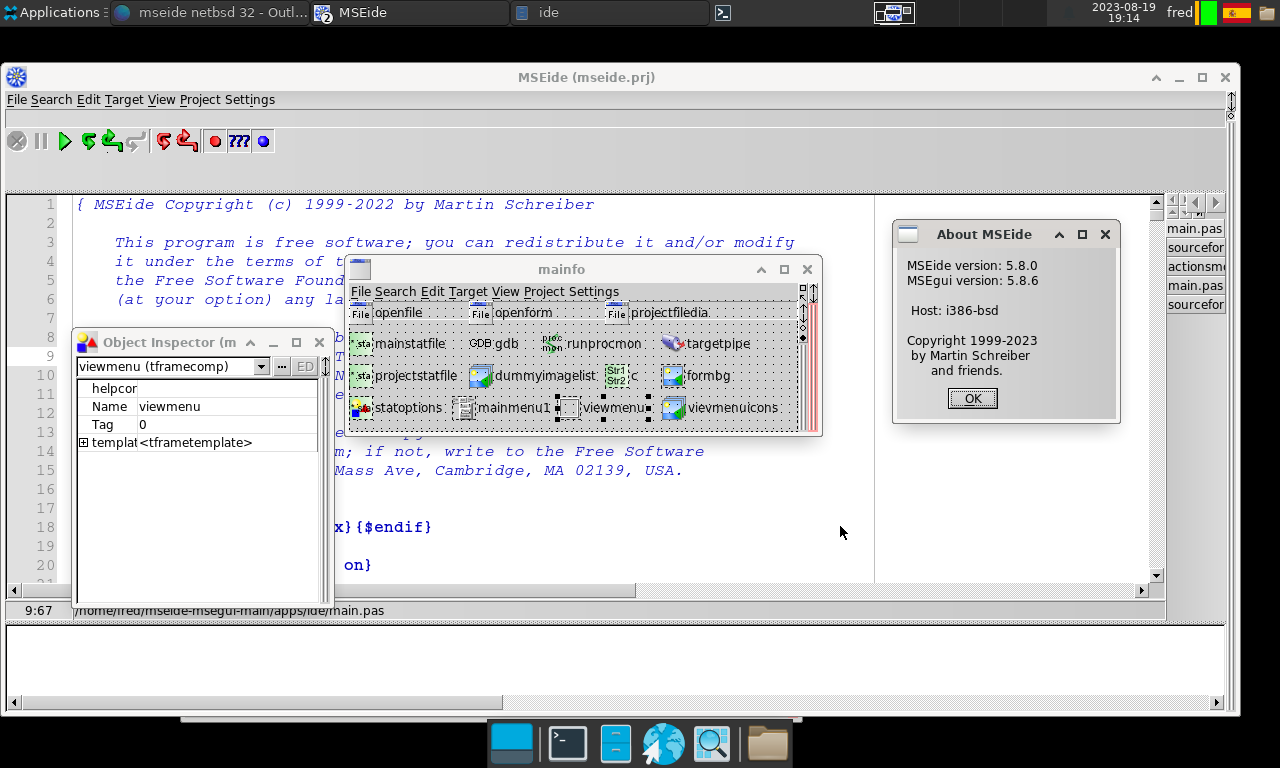Image resolution: width=1280 pixels, height=768 pixels.
Task: Click the ellipsis button next to the component selector
Action: pyautogui.click(x=281, y=366)
